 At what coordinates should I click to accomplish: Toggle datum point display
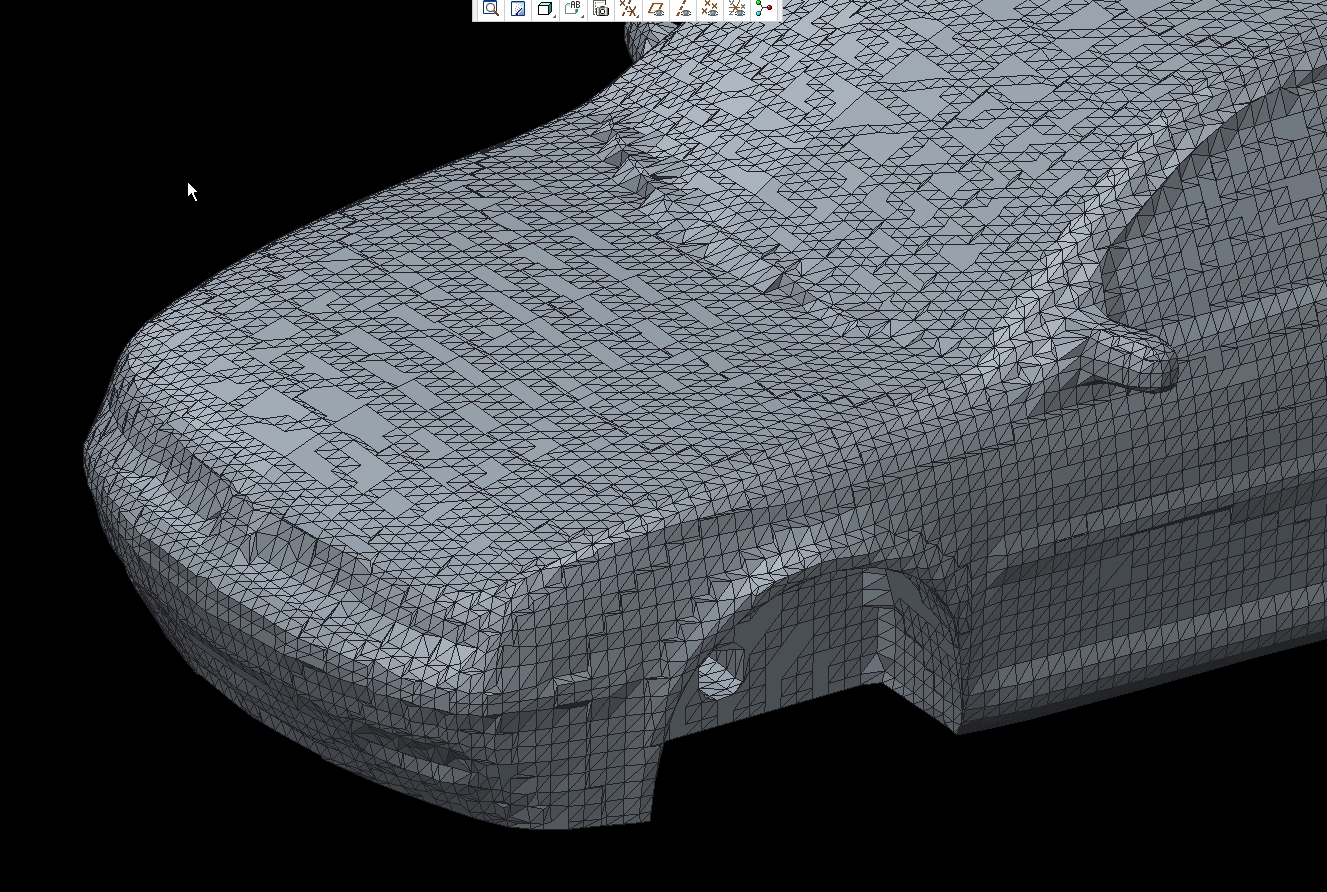tap(710, 9)
